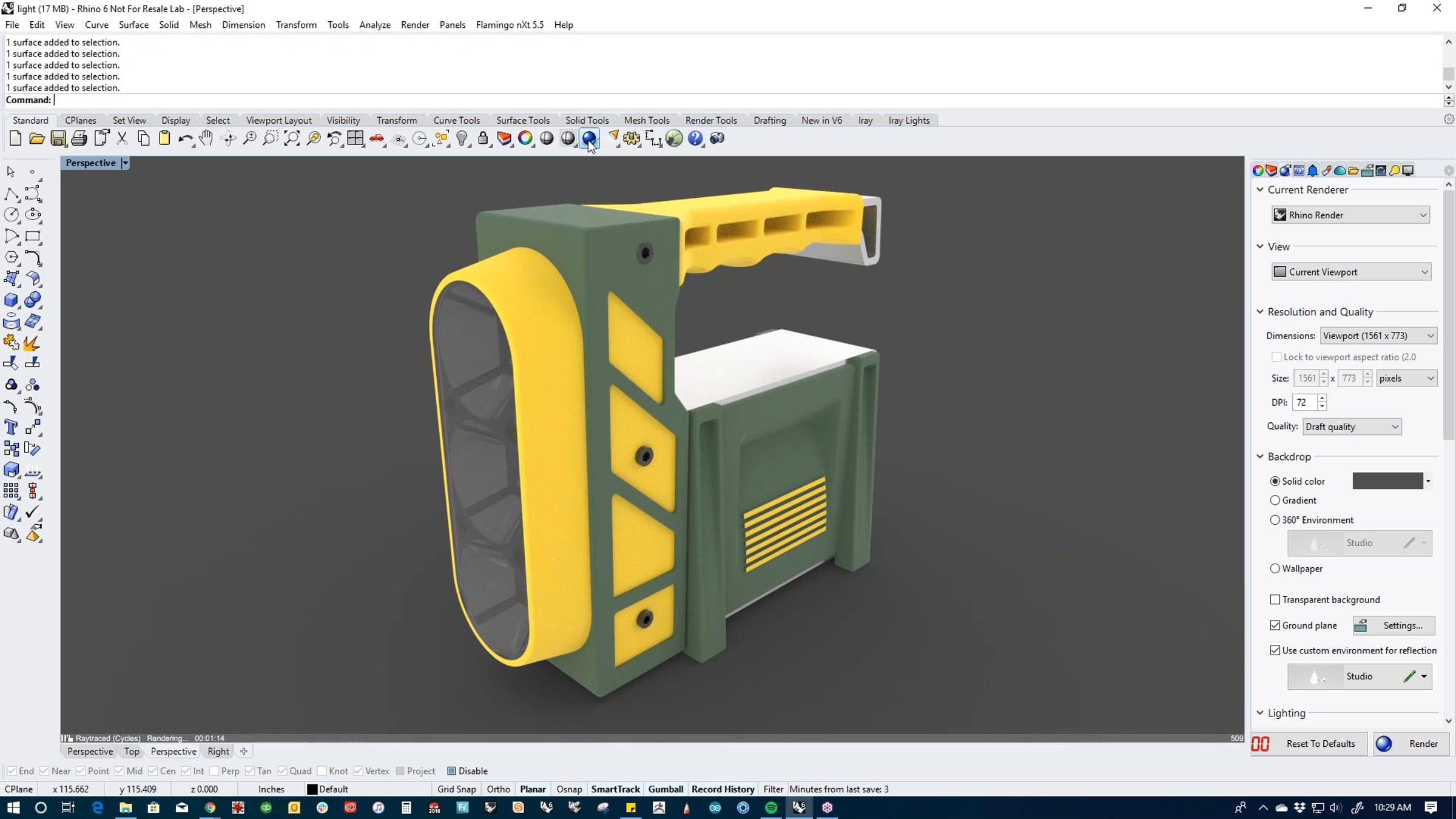The width and height of the screenshot is (1456, 819).
Task: Click the Default layer black color swatch
Action: pyautogui.click(x=312, y=789)
